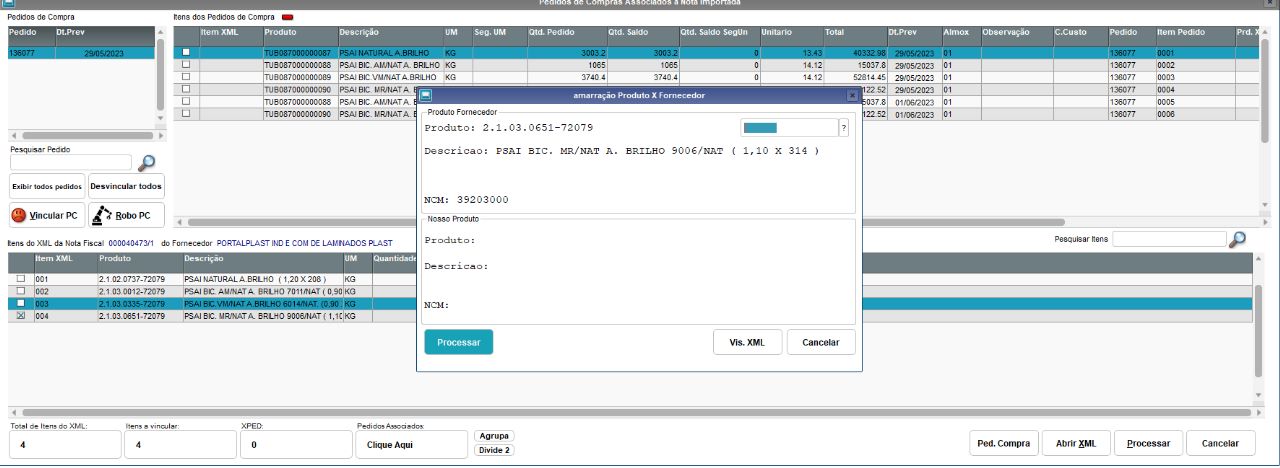Tick checkbox for product TUB087000000088 in second row

tap(185, 65)
